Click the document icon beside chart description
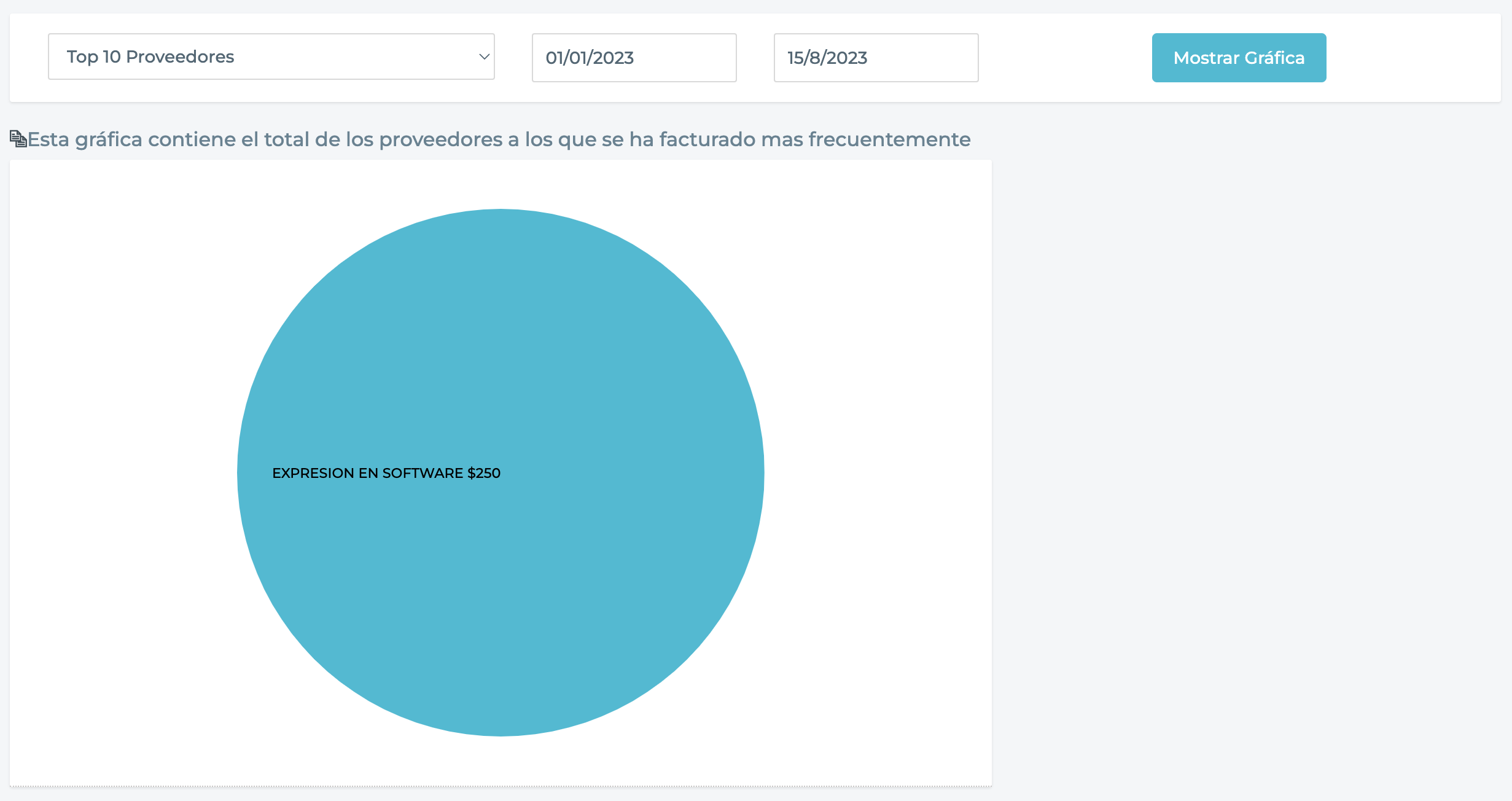The width and height of the screenshot is (1512, 801). coord(18,139)
